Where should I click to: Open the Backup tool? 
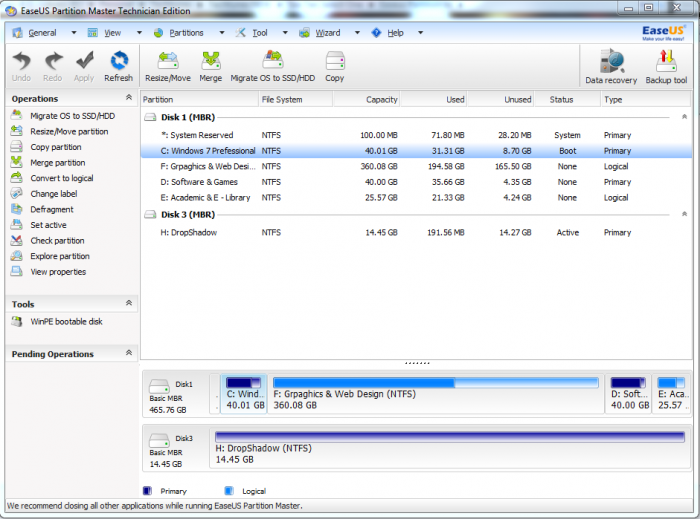[x=666, y=67]
